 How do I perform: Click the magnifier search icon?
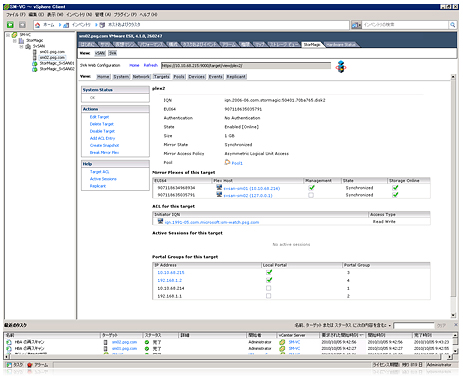[452, 25]
